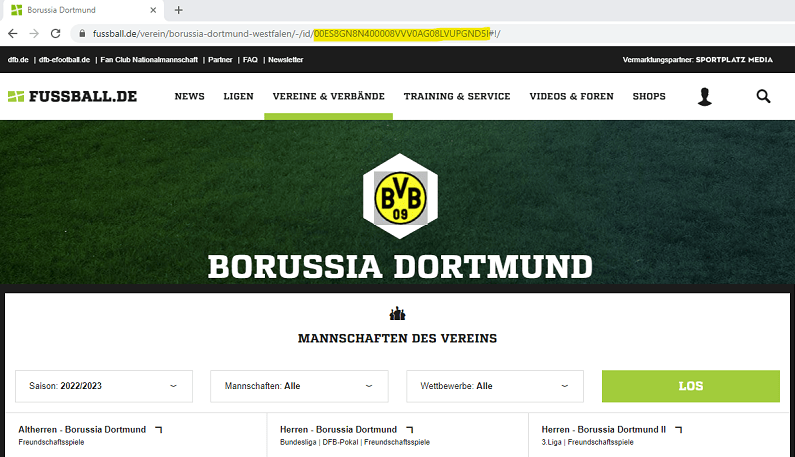This screenshot has height=457, width=795.
Task: Expand the Wettbewerbe: Alle dropdown
Action: [x=495, y=386]
